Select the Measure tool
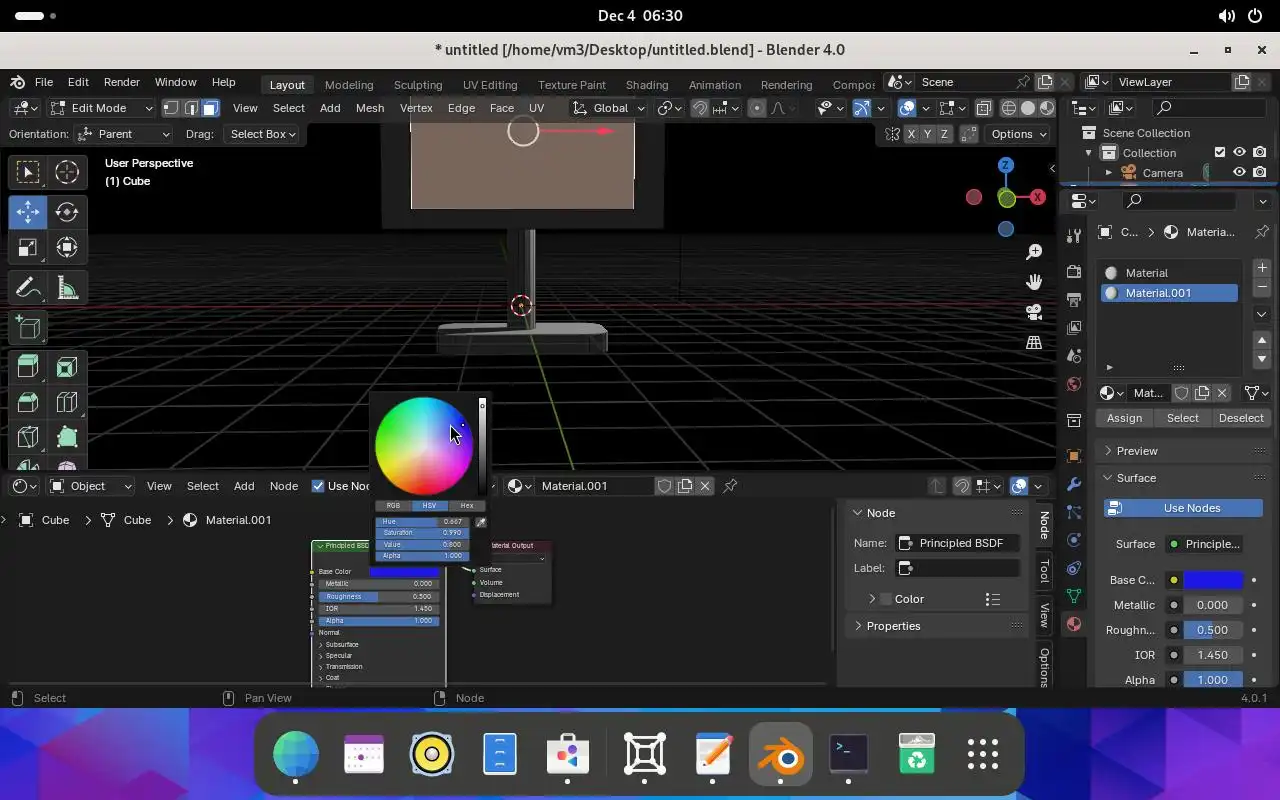The image size is (1280, 800). click(x=67, y=289)
